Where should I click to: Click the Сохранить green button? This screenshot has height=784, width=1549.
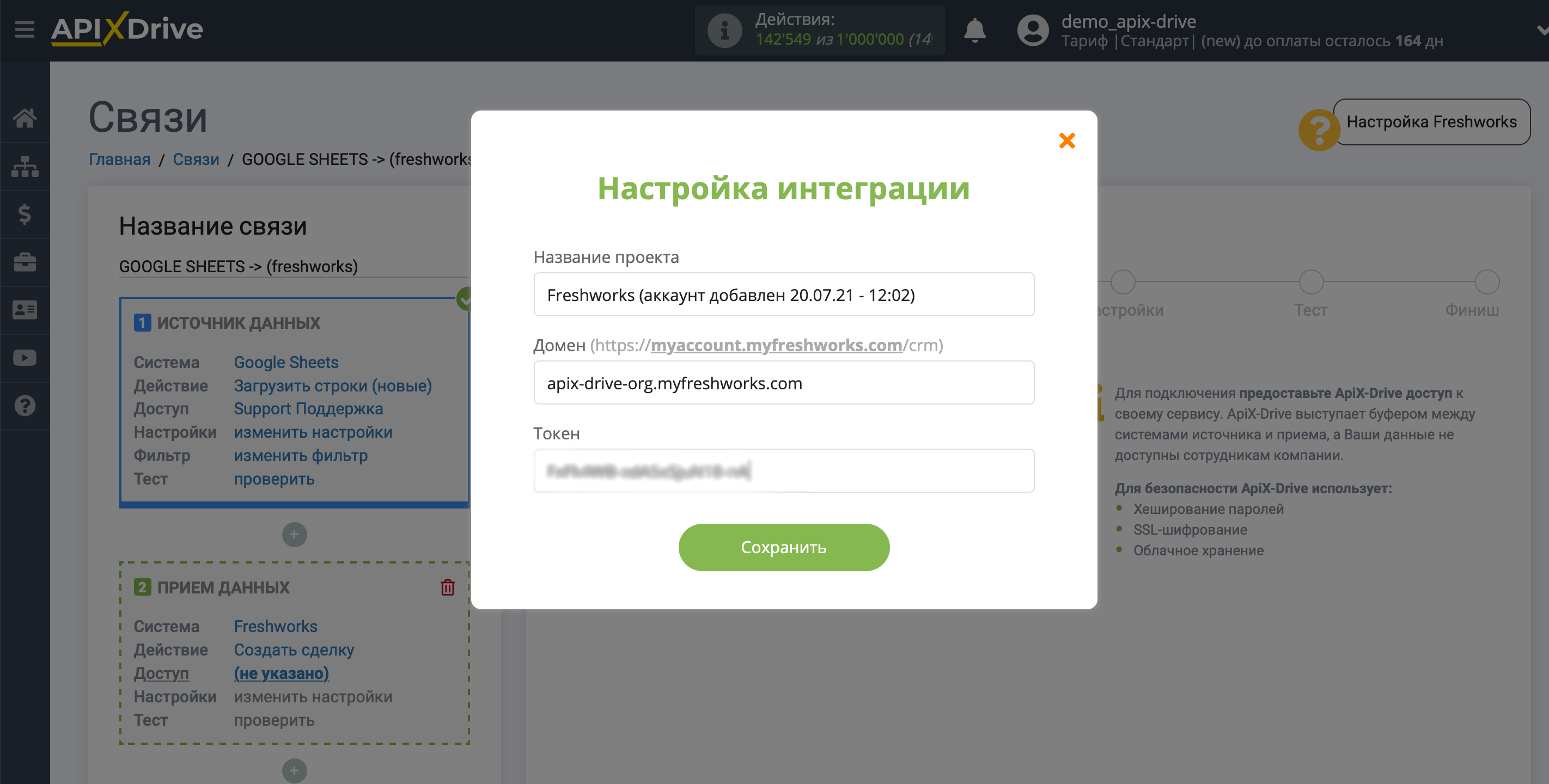click(x=783, y=547)
